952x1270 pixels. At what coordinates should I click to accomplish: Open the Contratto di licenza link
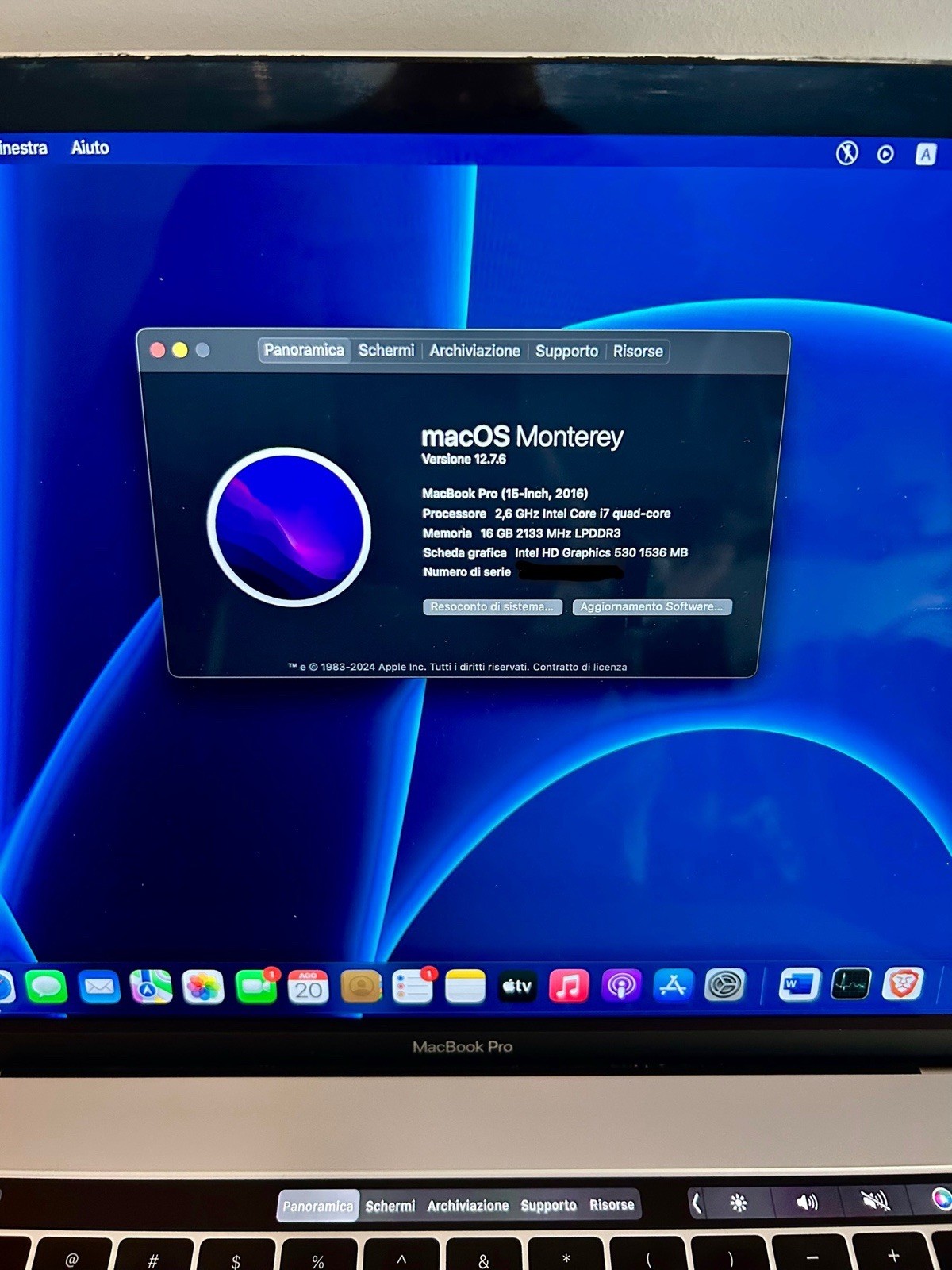[580, 667]
